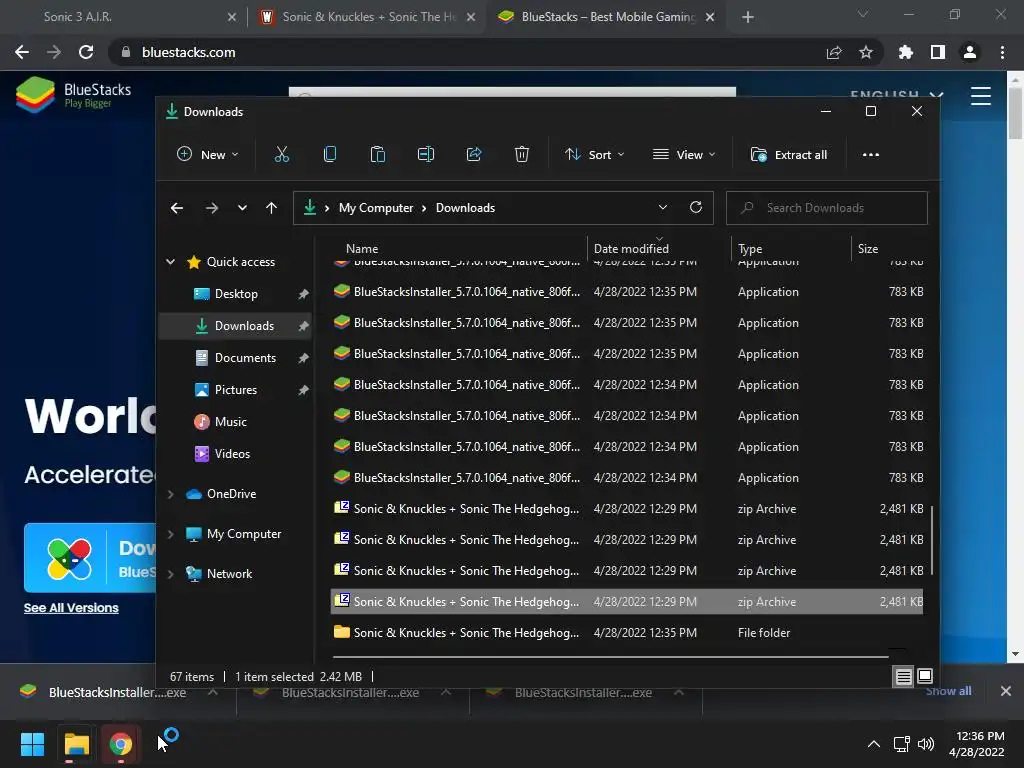Reload the bluestacks.com page in Chrome
Image resolution: width=1024 pixels, height=768 pixels.
(x=86, y=52)
